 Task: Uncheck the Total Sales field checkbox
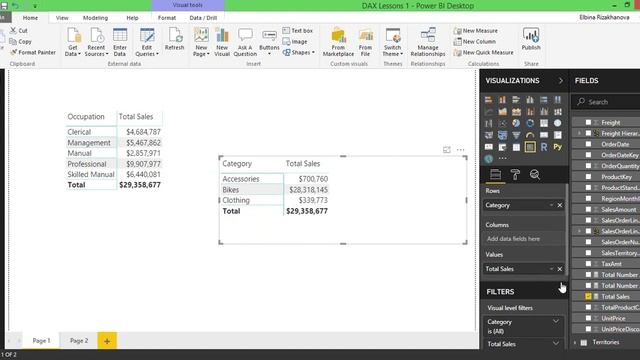[x=588, y=296]
